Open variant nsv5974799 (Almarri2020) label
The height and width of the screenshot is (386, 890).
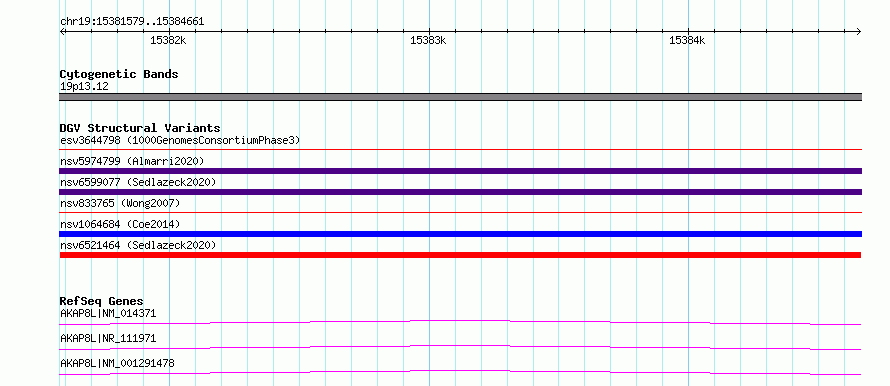(132, 161)
